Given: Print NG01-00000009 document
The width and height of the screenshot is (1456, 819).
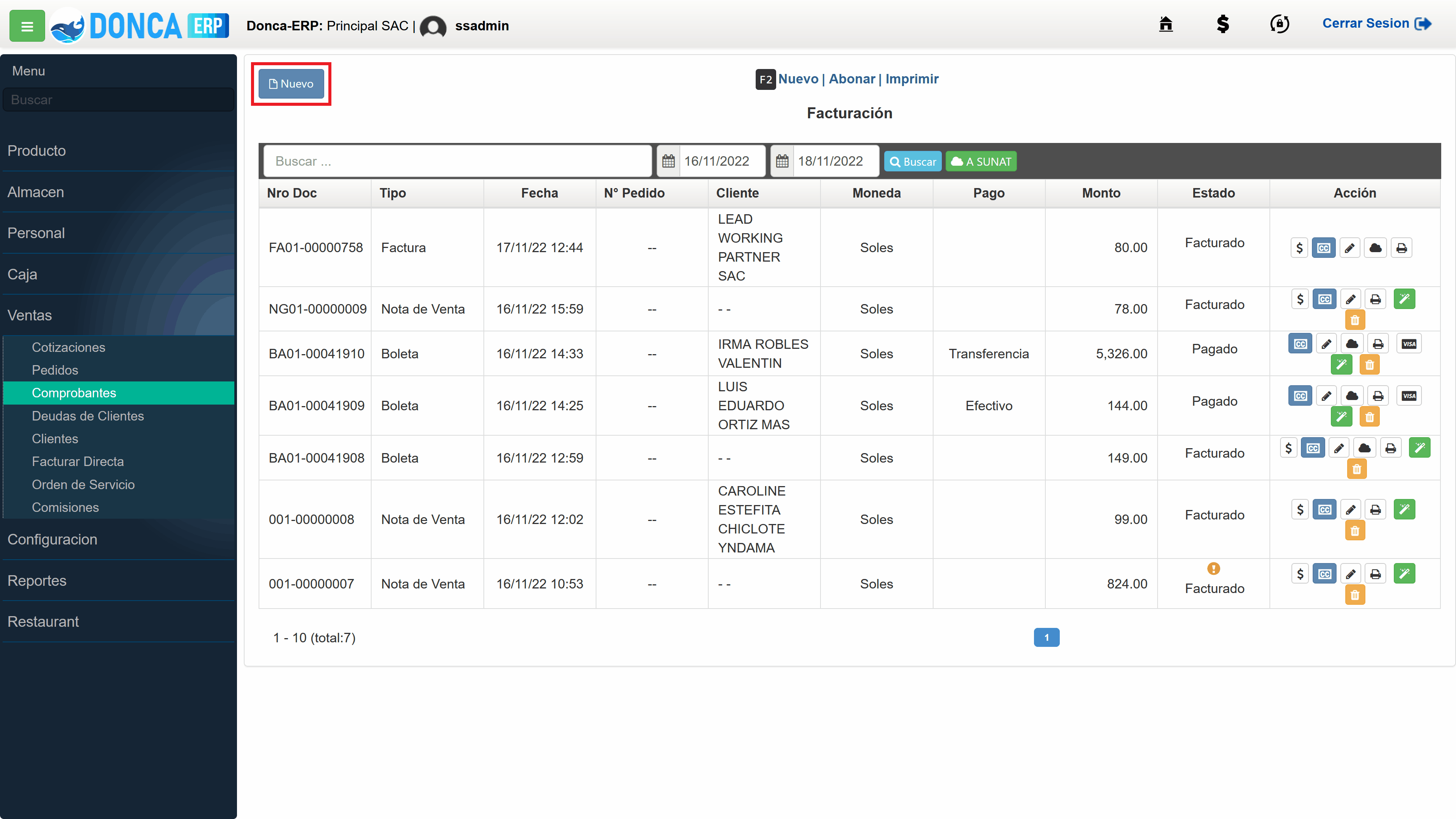Looking at the screenshot, I should (1376, 299).
